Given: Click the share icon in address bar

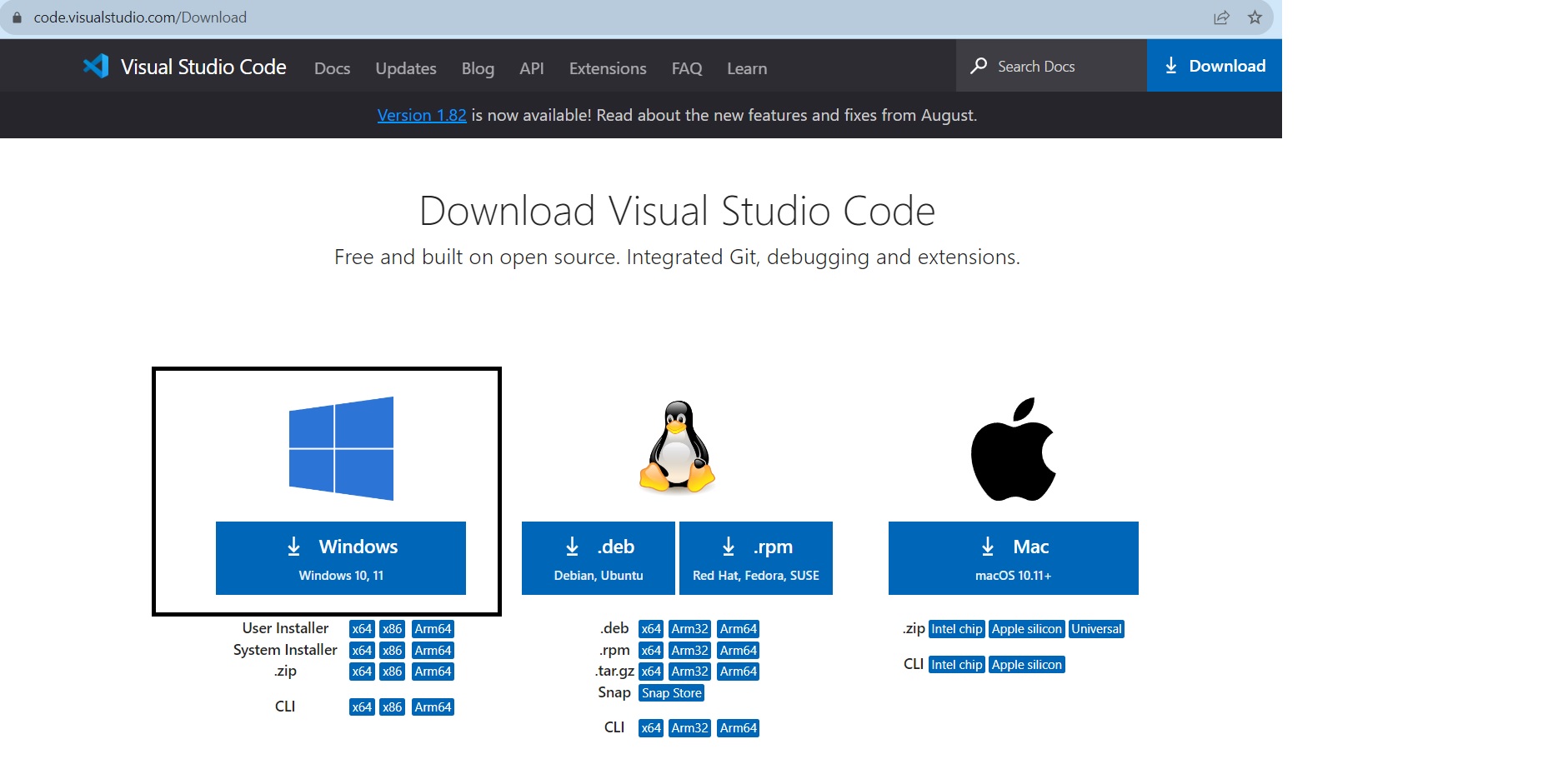Looking at the screenshot, I should tap(1221, 17).
